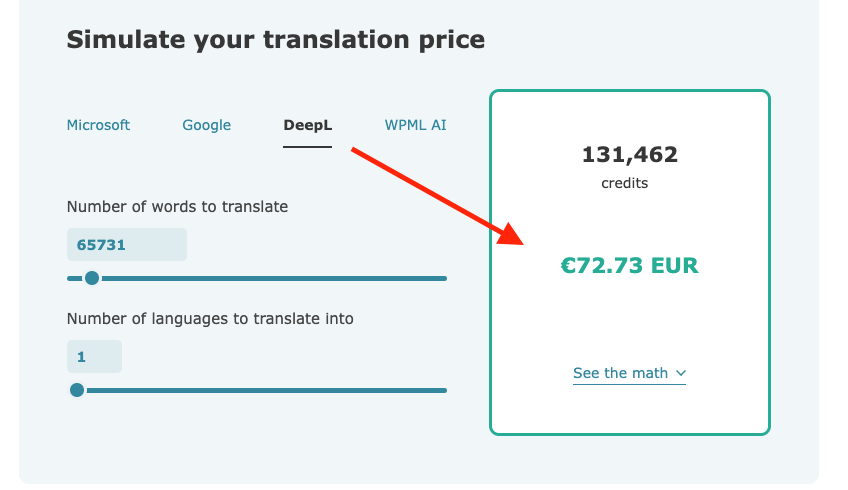The height and width of the screenshot is (490, 848).
Task: Click the "Number of words to translate" label
Action: [177, 207]
